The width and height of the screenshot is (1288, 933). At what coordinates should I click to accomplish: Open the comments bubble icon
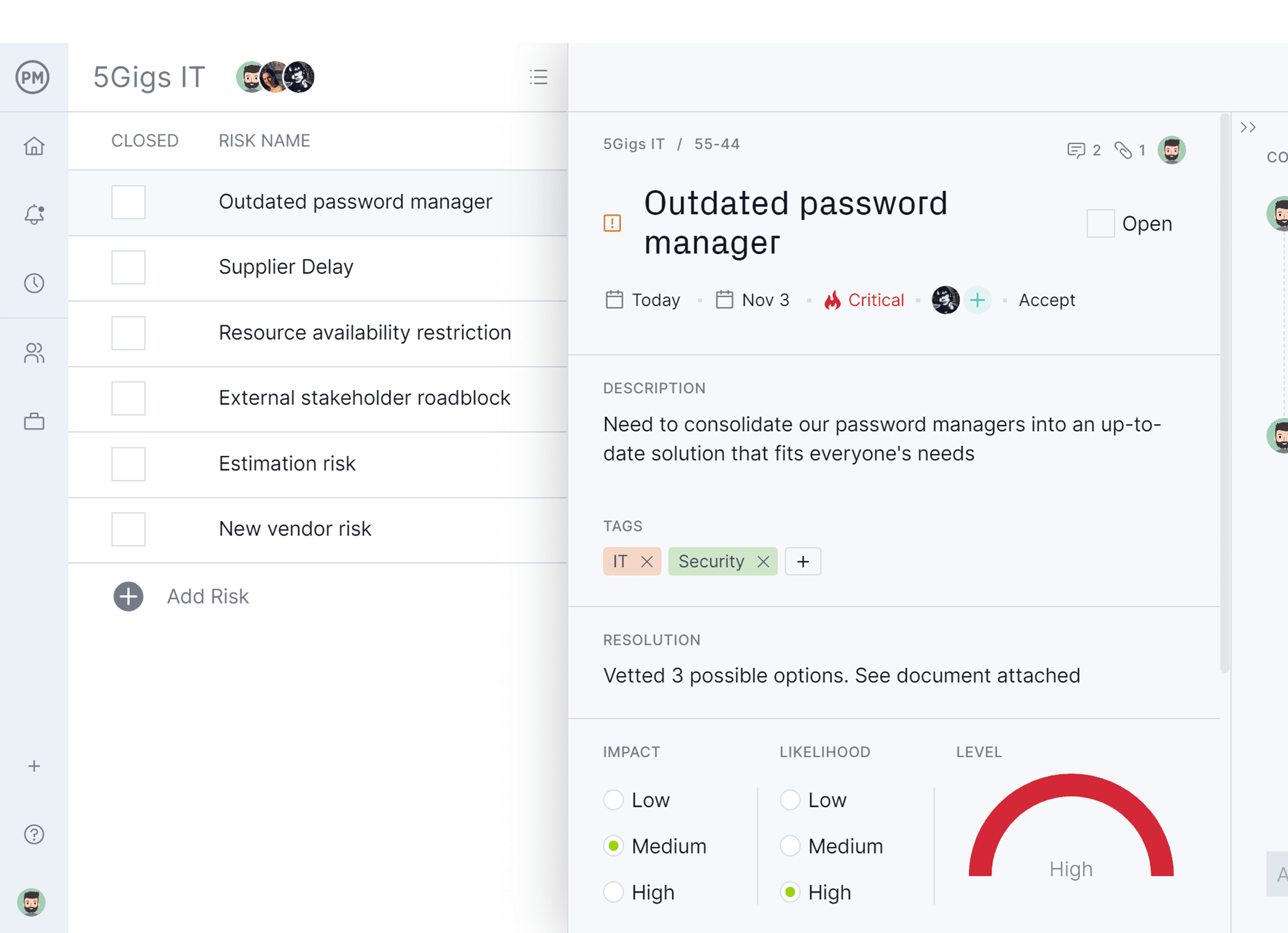tap(1076, 150)
